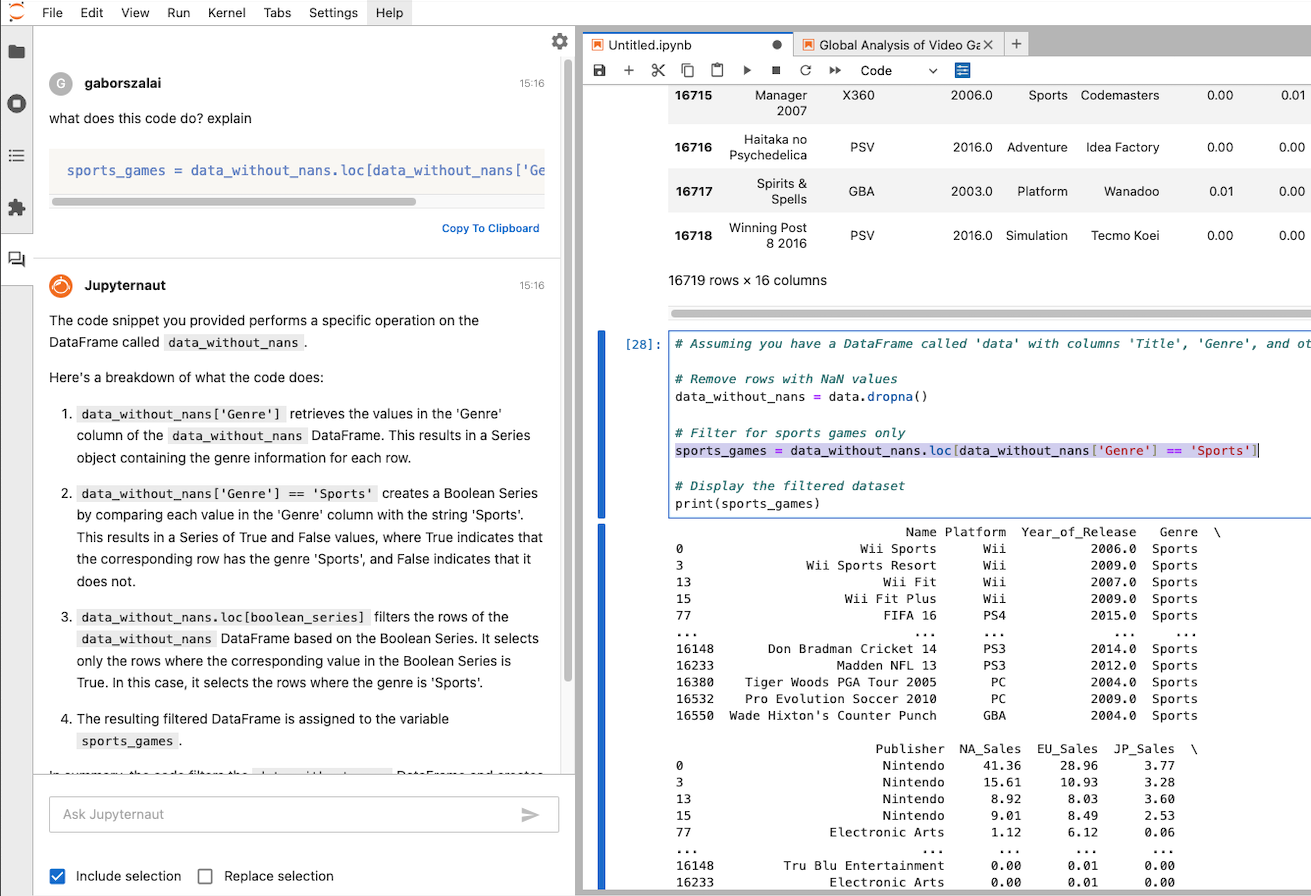Add a new launcher tab
This screenshot has height=896, width=1311.
point(1016,44)
